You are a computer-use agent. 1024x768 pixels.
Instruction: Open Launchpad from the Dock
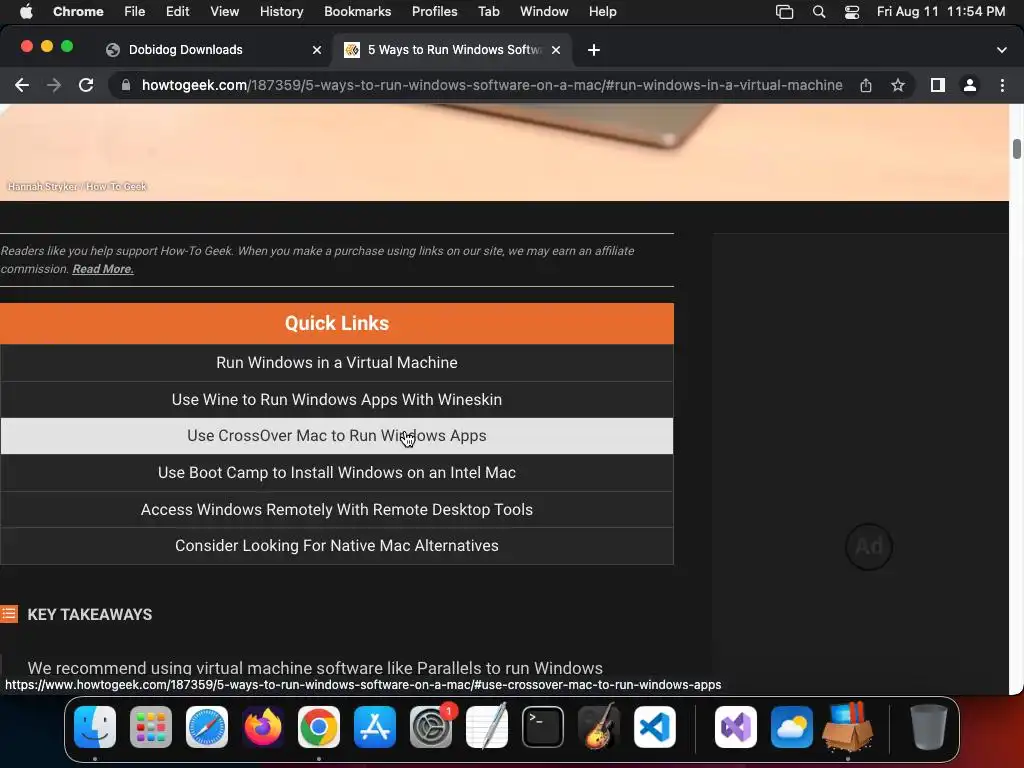tap(151, 727)
